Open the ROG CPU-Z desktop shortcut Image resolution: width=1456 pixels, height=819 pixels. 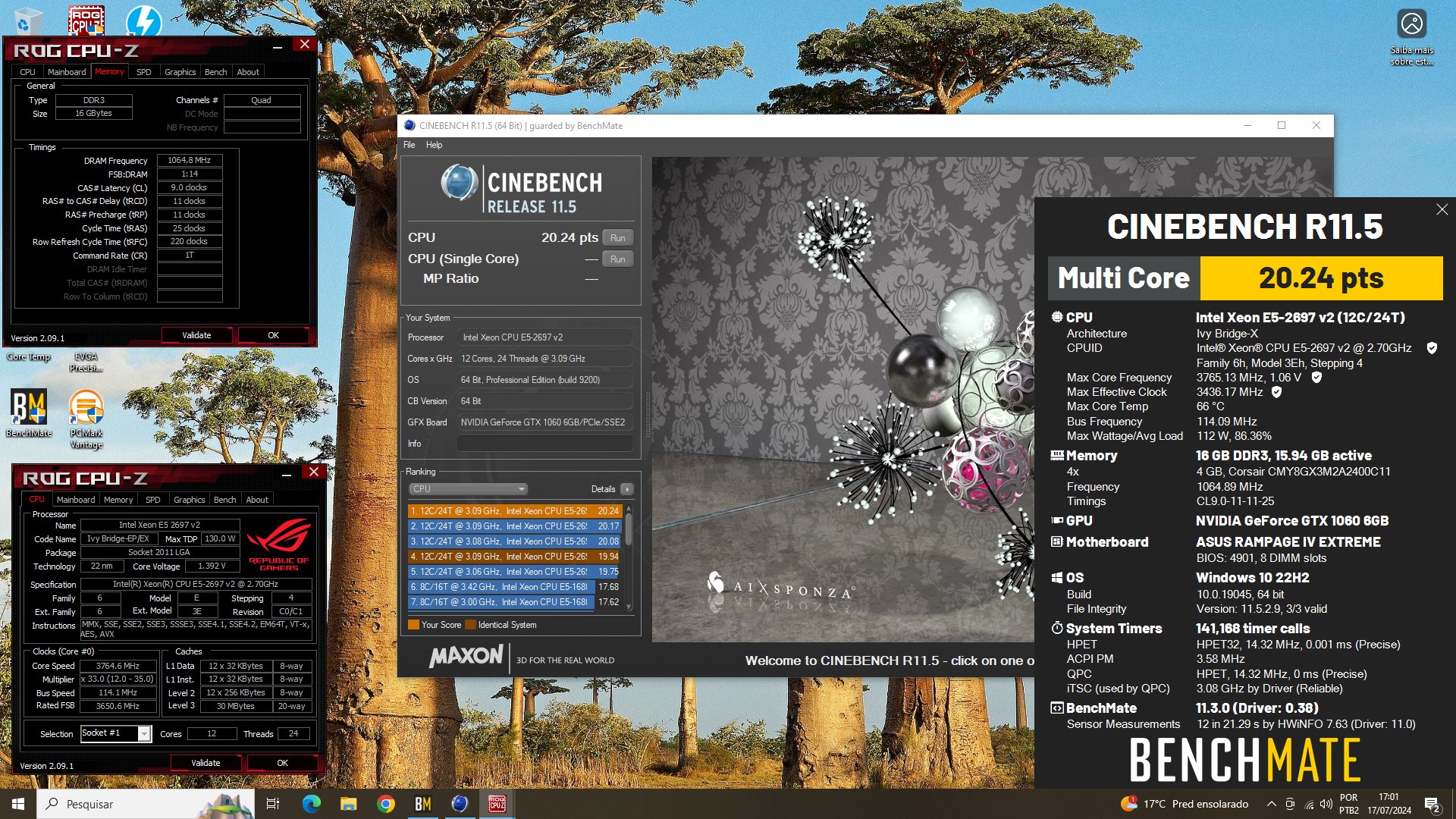pyautogui.click(x=86, y=20)
